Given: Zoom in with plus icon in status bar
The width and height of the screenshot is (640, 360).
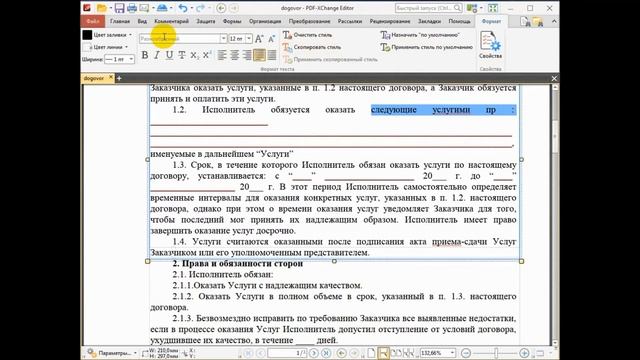Looking at the screenshot, I should point(524,353).
